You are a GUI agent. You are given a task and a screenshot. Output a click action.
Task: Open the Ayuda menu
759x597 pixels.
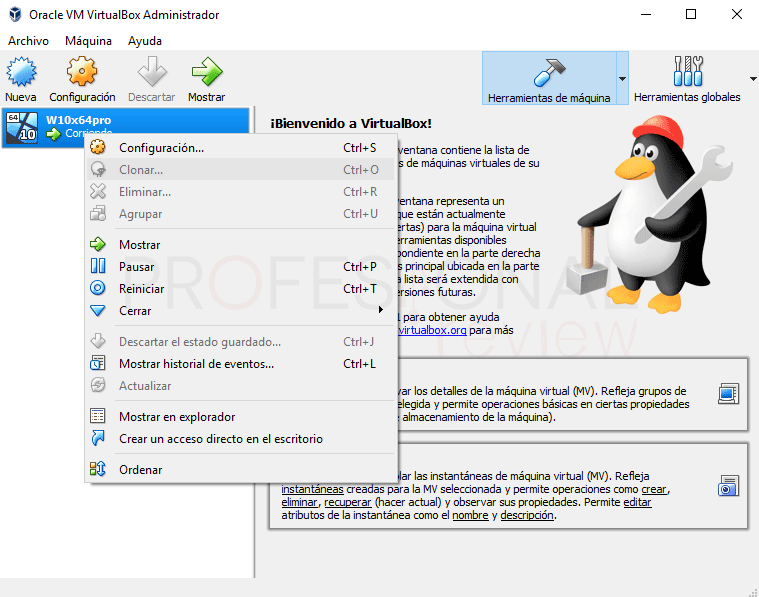tap(145, 41)
